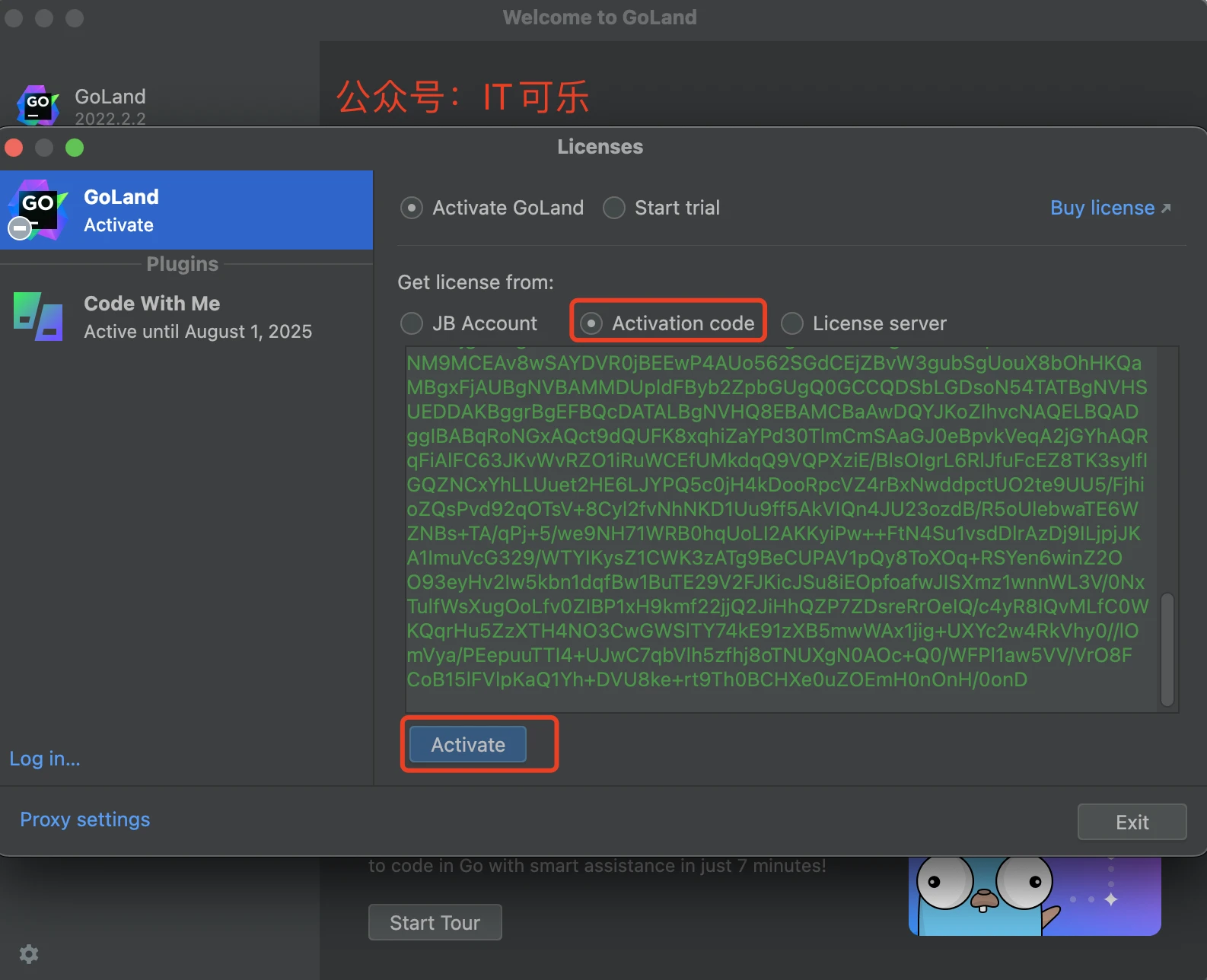Click the GoLand logo icon in Welcome window
1207x980 pixels.
pos(37,106)
